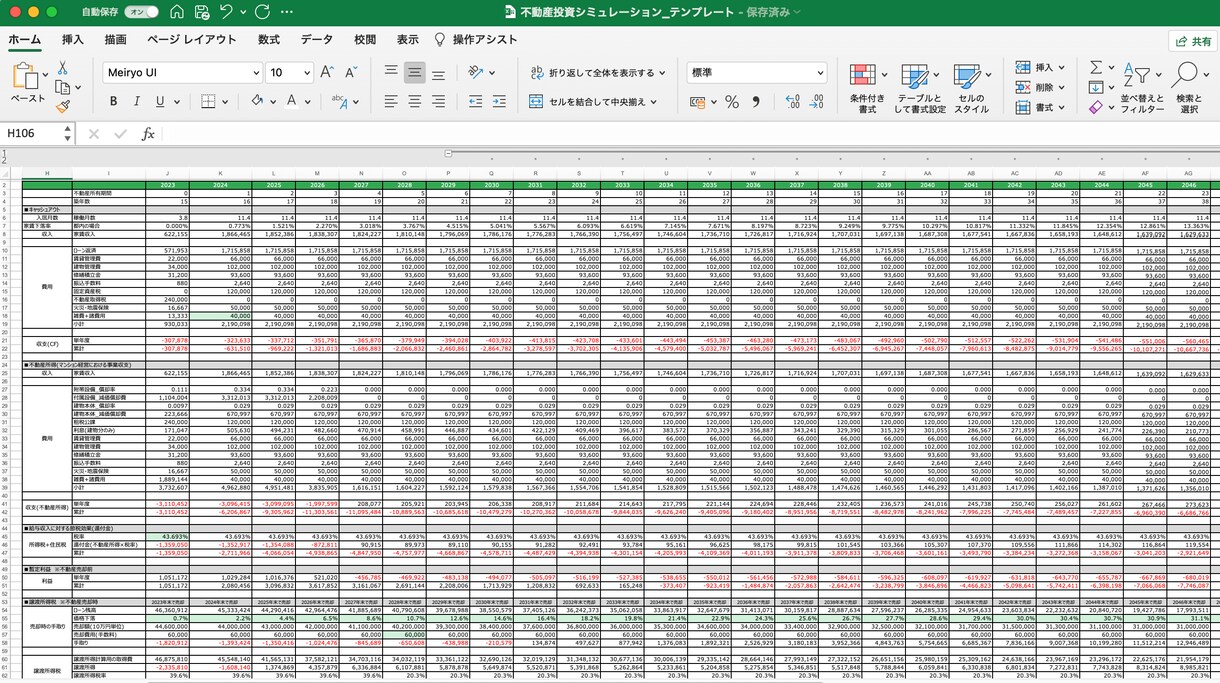Image resolution: width=1220 pixels, height=683 pixels.
Task: Click the decrease indent icon
Action: coord(476,102)
